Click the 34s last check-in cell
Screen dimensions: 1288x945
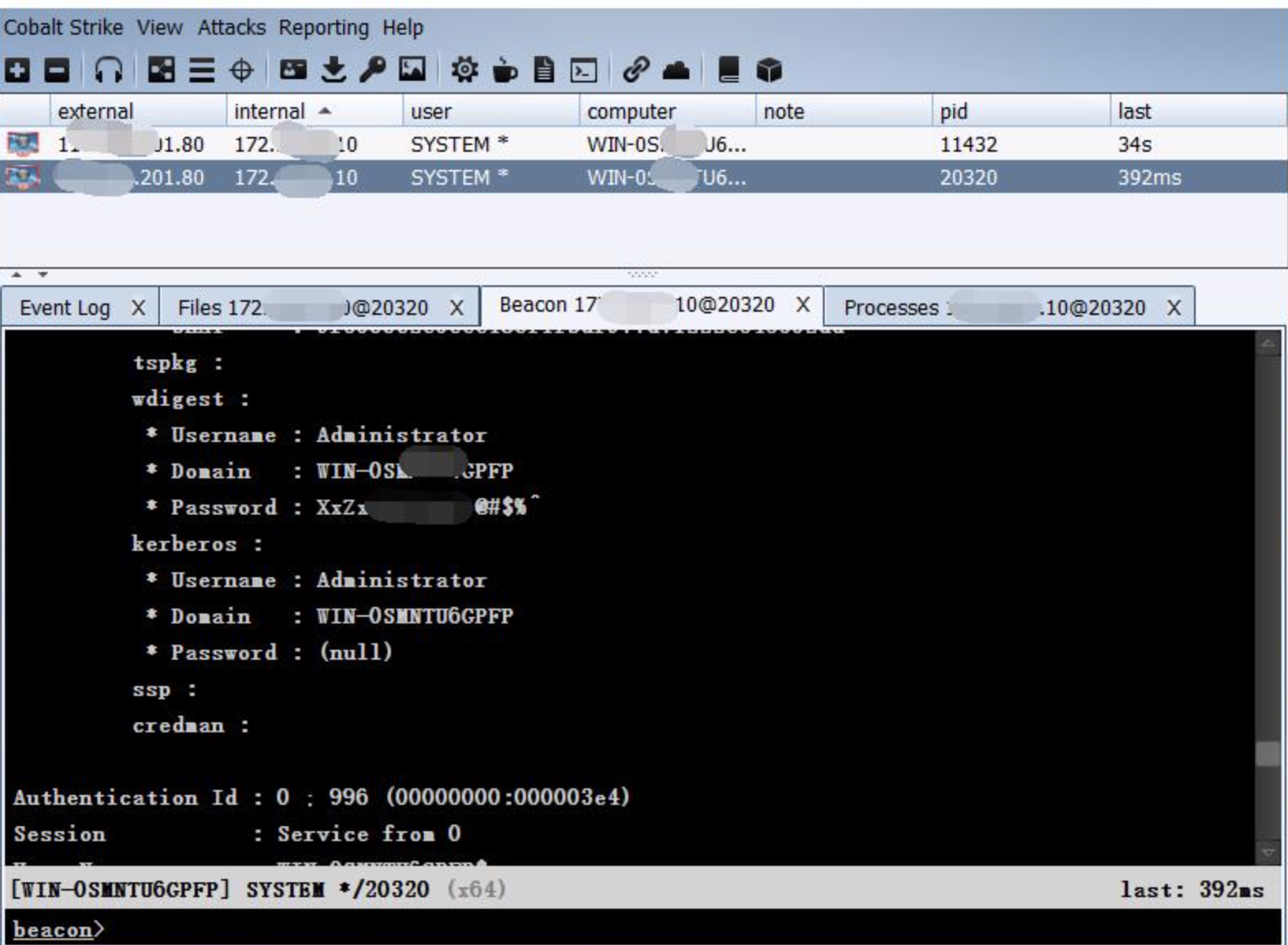pyautogui.click(x=1135, y=144)
